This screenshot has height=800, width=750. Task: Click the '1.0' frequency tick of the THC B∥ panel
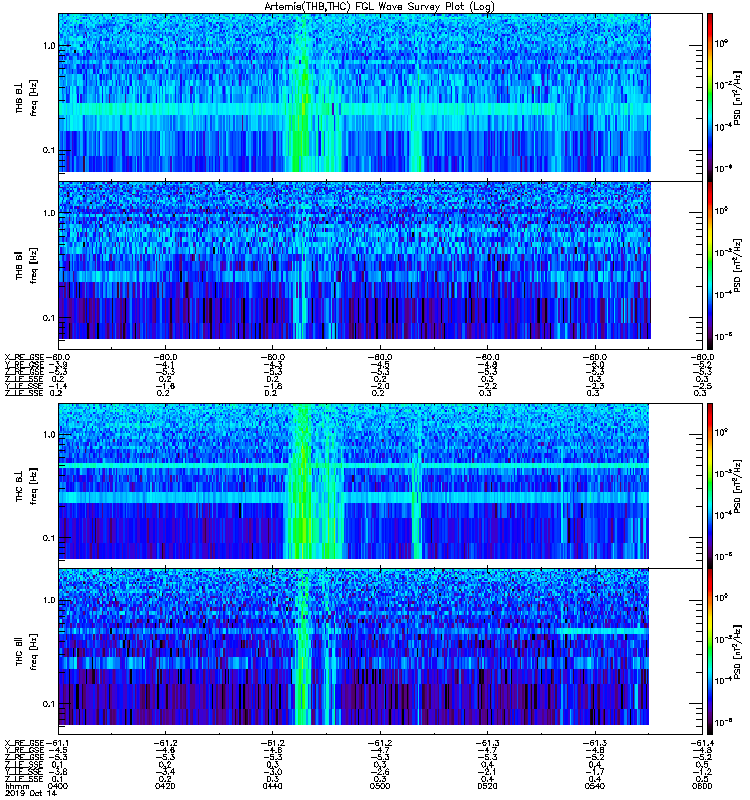pos(49,600)
